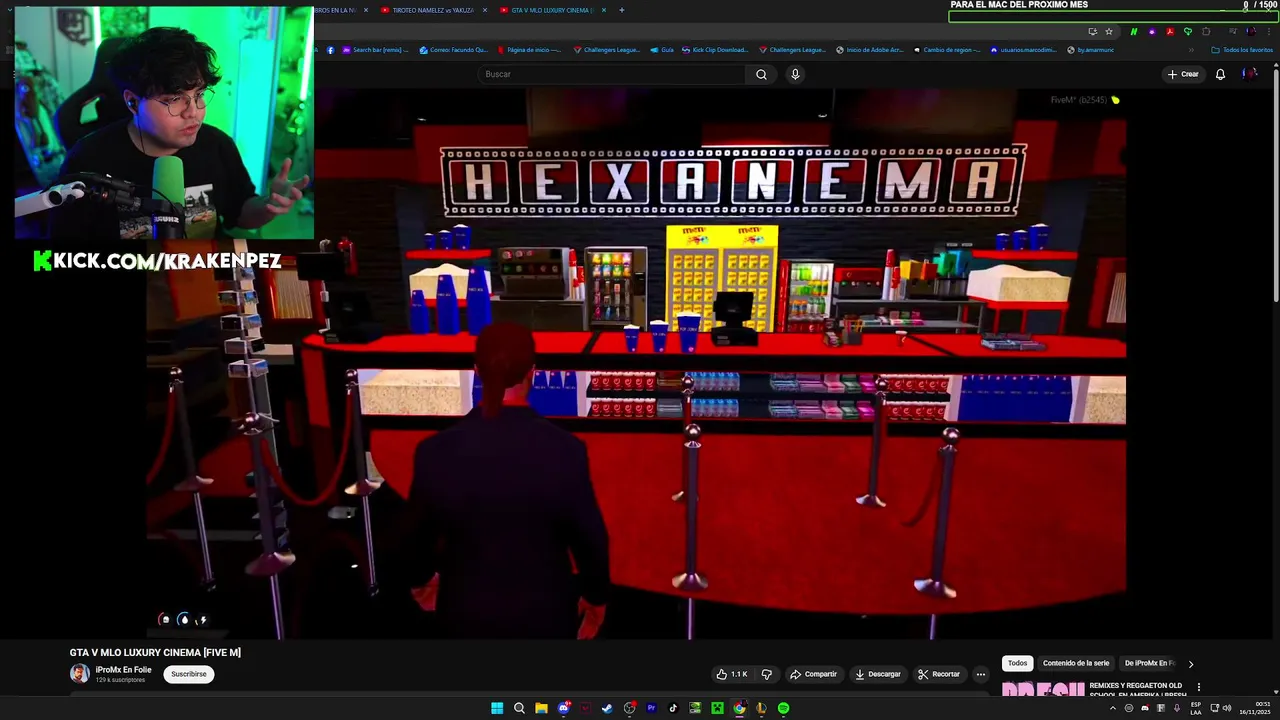Open Spotify from the taskbar

click(783, 708)
